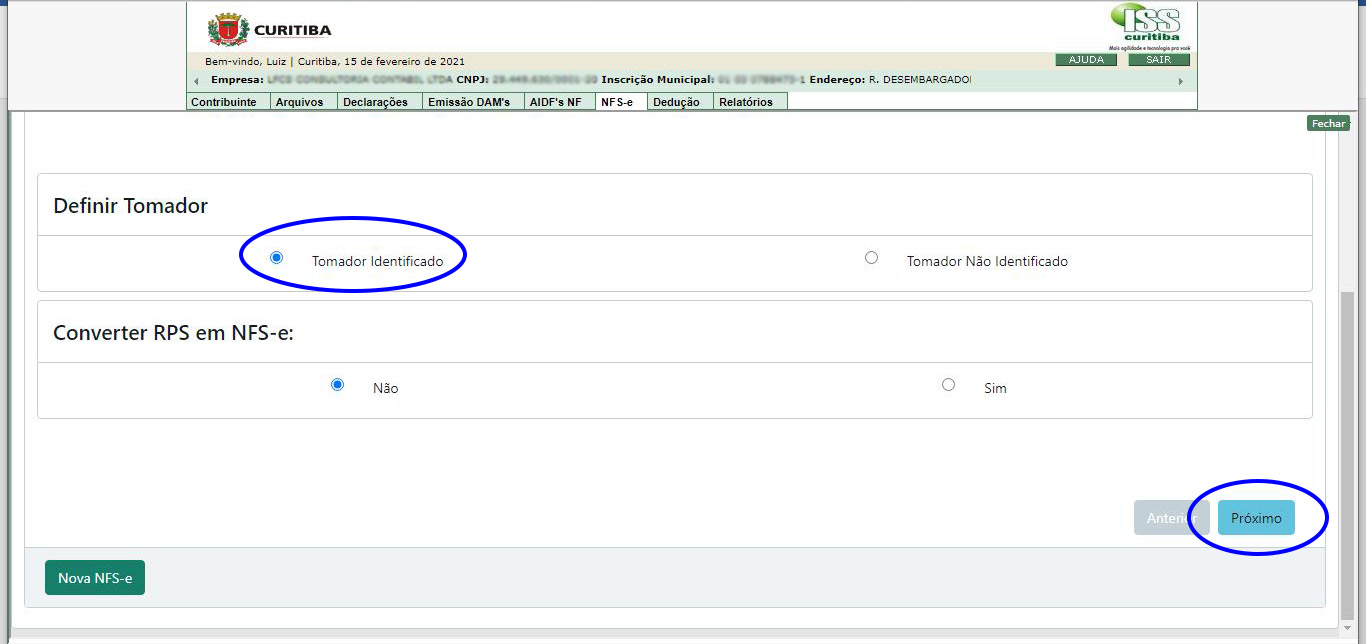This screenshot has height=644, width=1366.
Task: Click the vertical scrollbar on the right
Action: tap(1346, 450)
